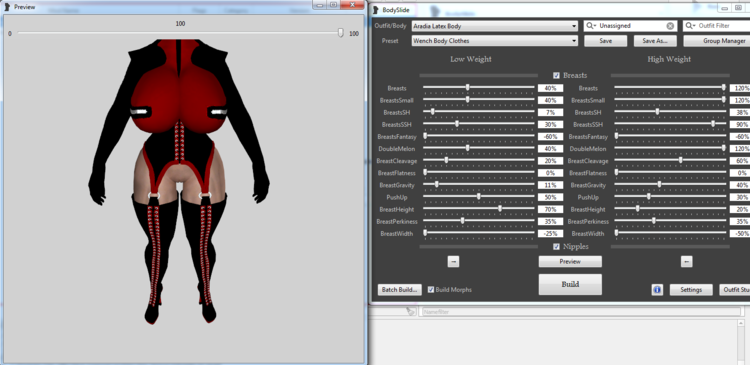Click the high weight BreastCleavage slider
This screenshot has height=365, width=750.
click(670, 161)
